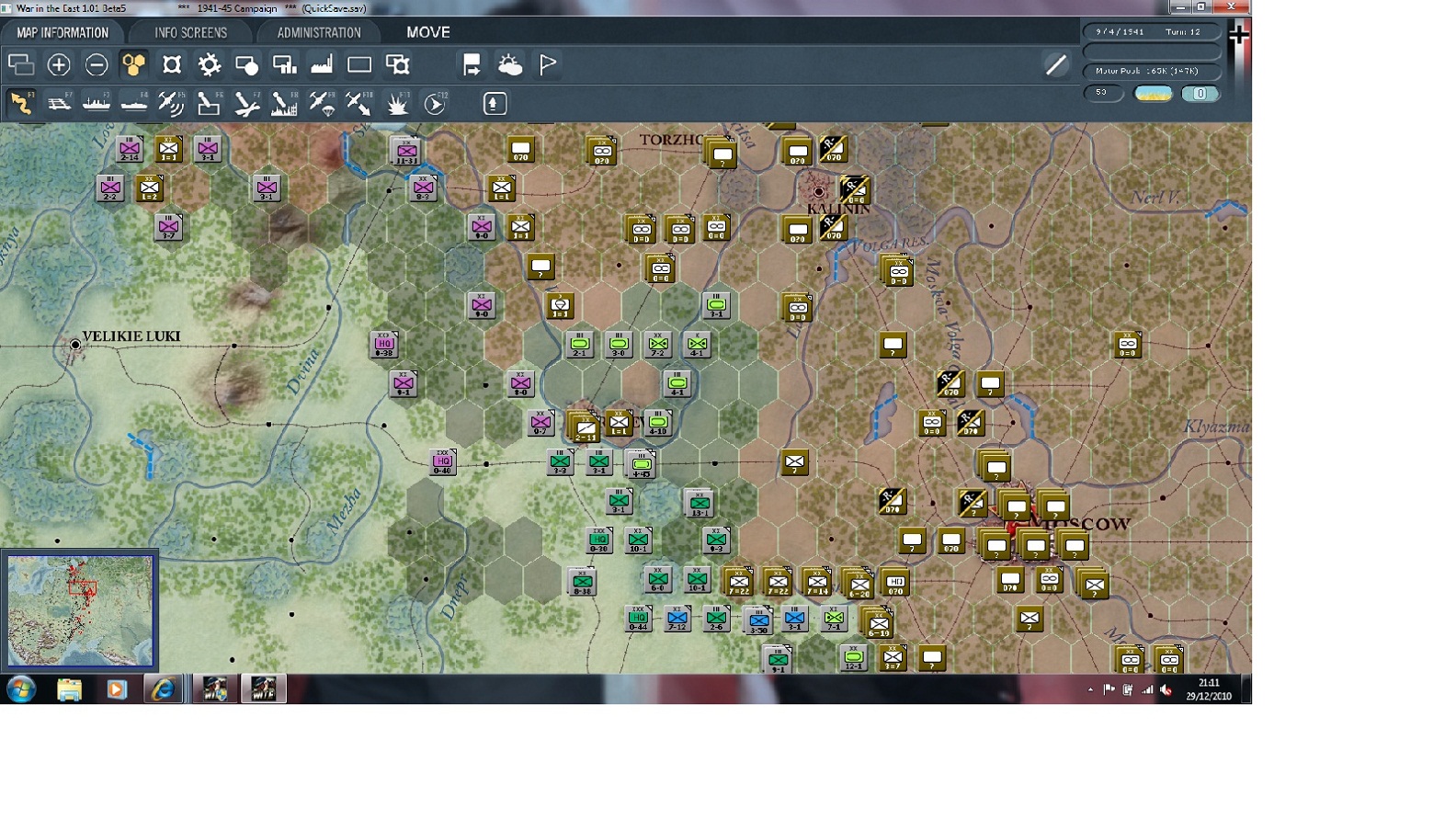This screenshot has width=1456, height=819.
Task: Toggle the weather overlay icon
Action: coord(510,64)
